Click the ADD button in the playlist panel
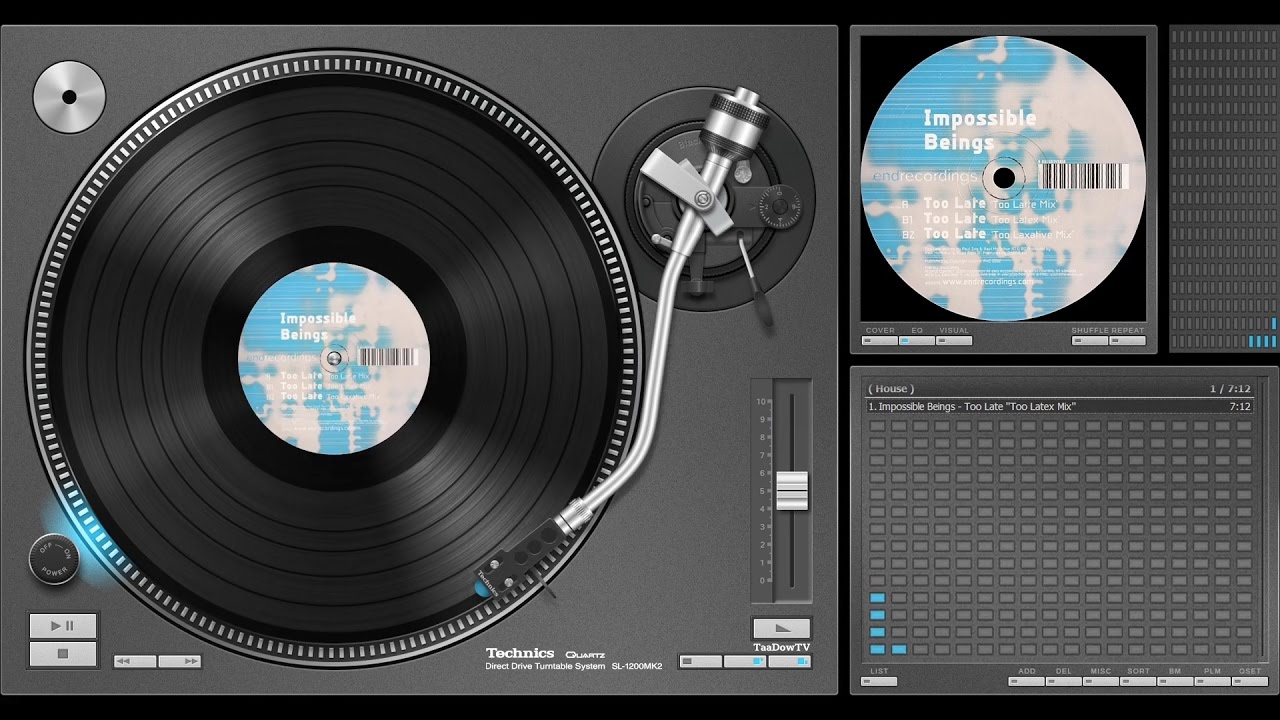Image resolution: width=1280 pixels, height=720 pixels. (x=1027, y=681)
